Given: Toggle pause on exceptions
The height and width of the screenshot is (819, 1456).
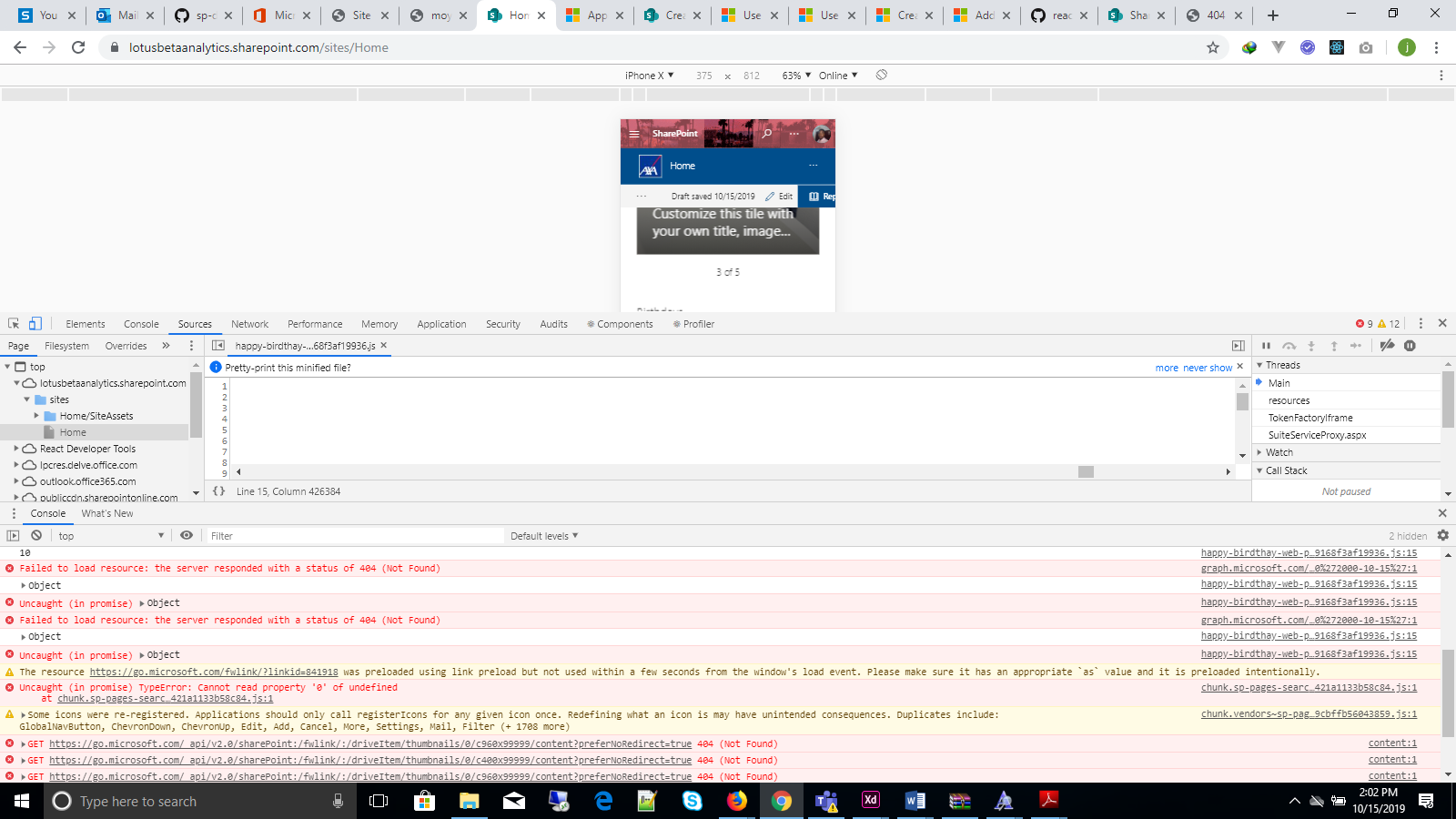Looking at the screenshot, I should (1411, 346).
